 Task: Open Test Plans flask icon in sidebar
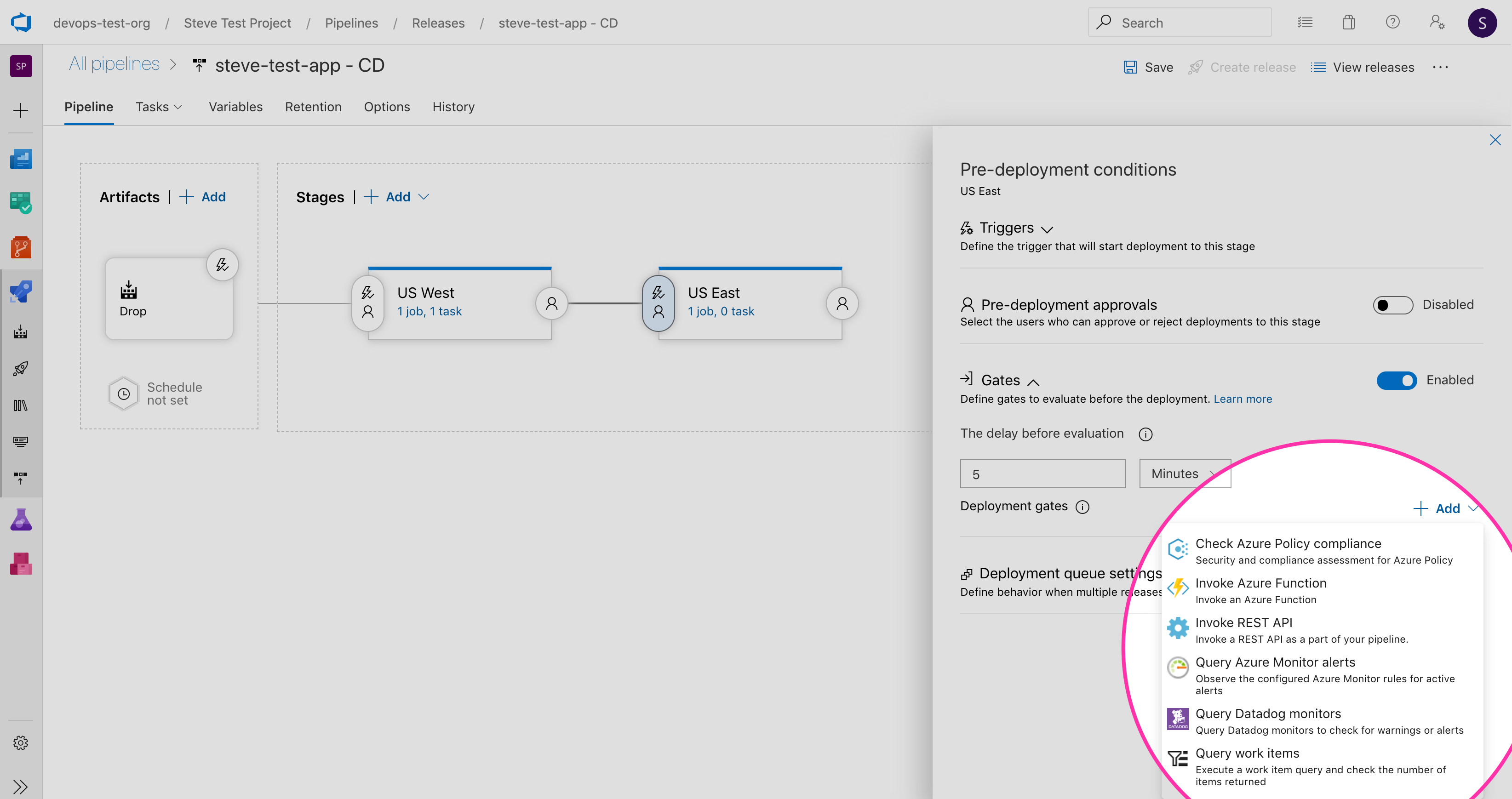(x=21, y=519)
